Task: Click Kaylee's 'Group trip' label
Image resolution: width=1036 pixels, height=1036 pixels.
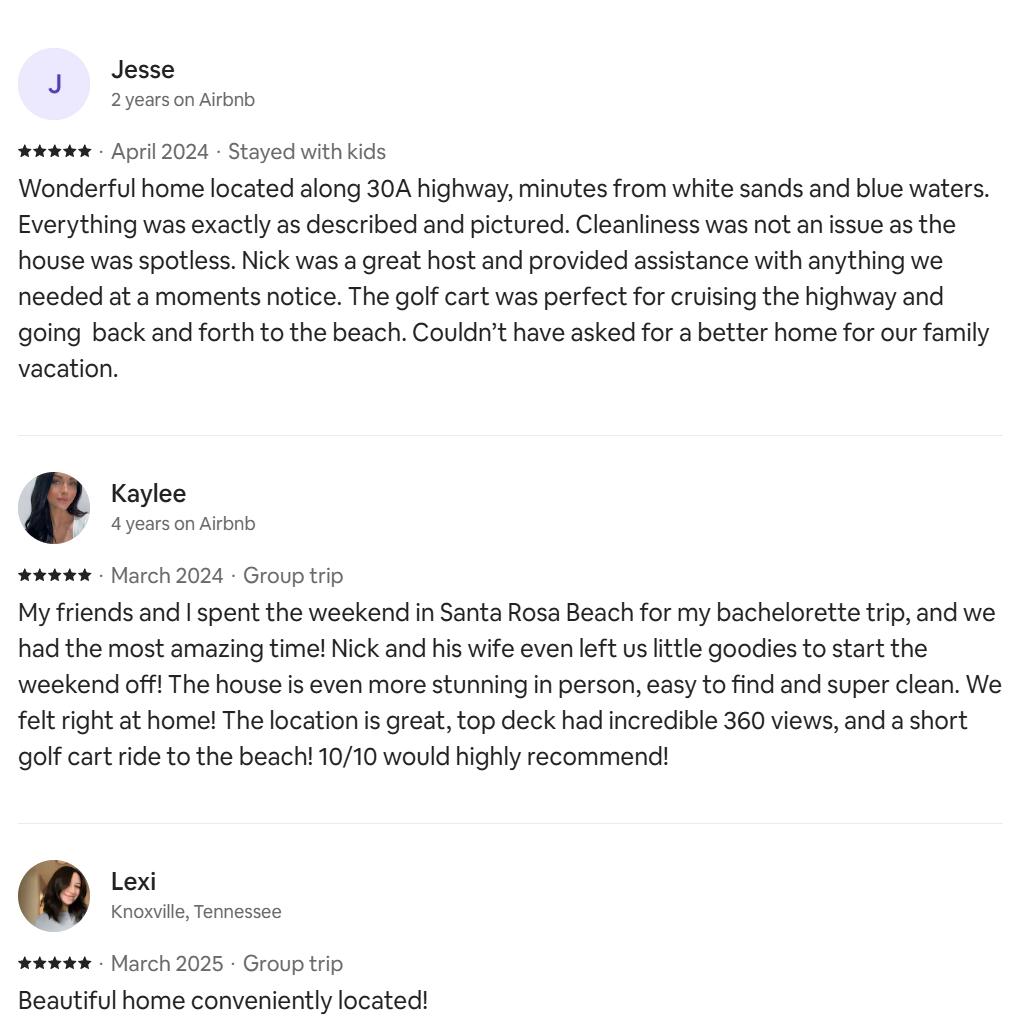Action: click(293, 576)
